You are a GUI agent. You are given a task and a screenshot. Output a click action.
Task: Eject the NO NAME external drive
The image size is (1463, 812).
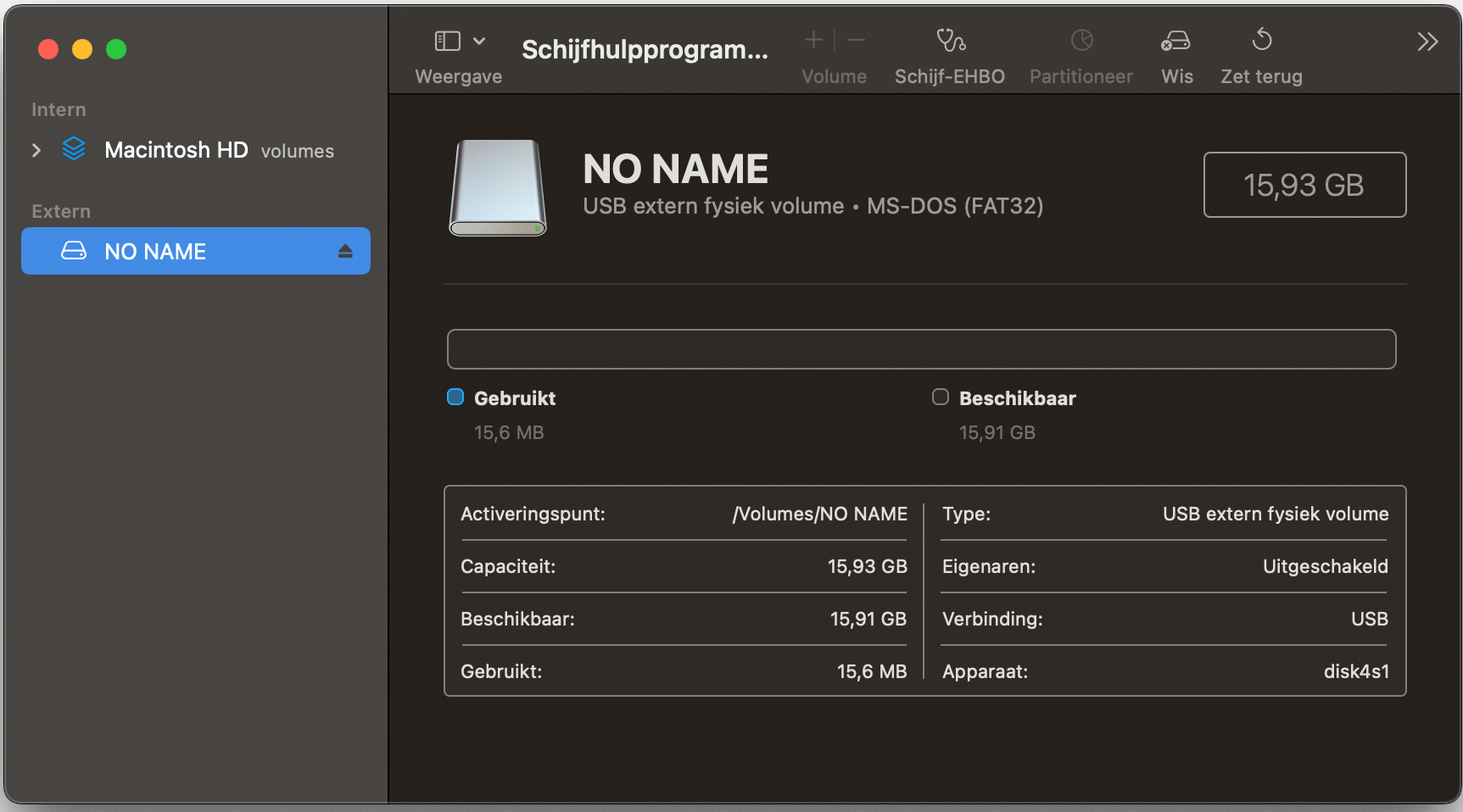click(344, 251)
